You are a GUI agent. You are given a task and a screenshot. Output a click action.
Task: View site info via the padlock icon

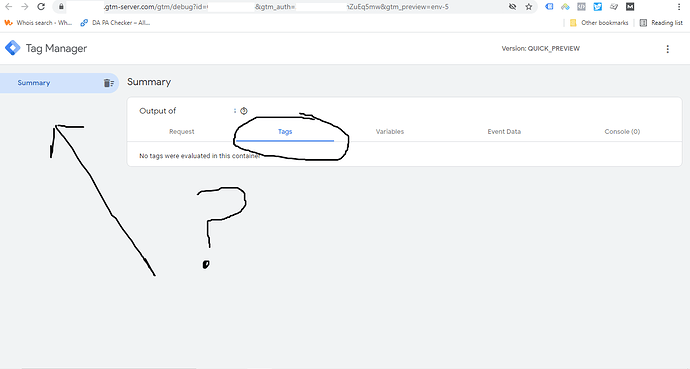coord(61,7)
